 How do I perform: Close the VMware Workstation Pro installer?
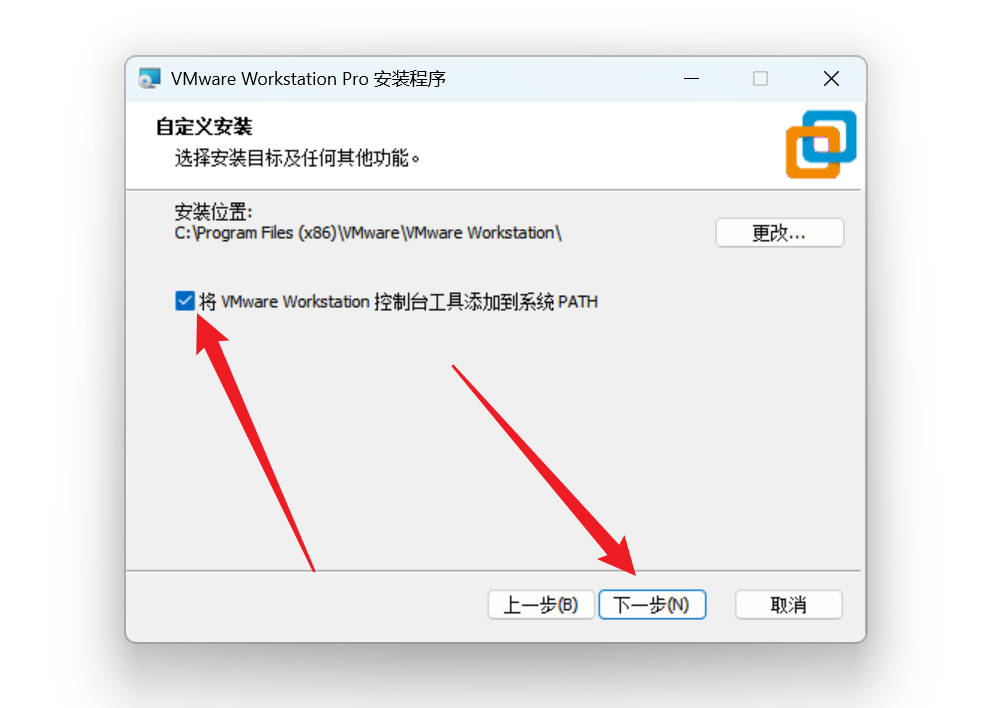(x=831, y=78)
